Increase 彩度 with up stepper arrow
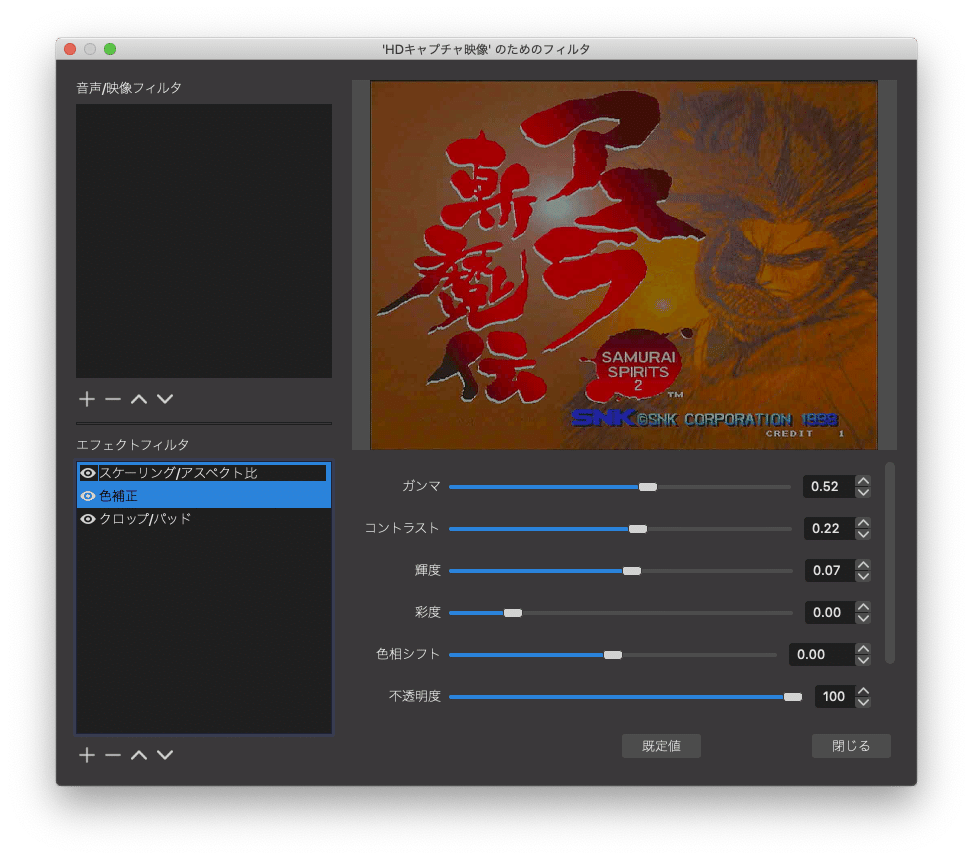Screen dimensions: 973x860 [x=863, y=607]
